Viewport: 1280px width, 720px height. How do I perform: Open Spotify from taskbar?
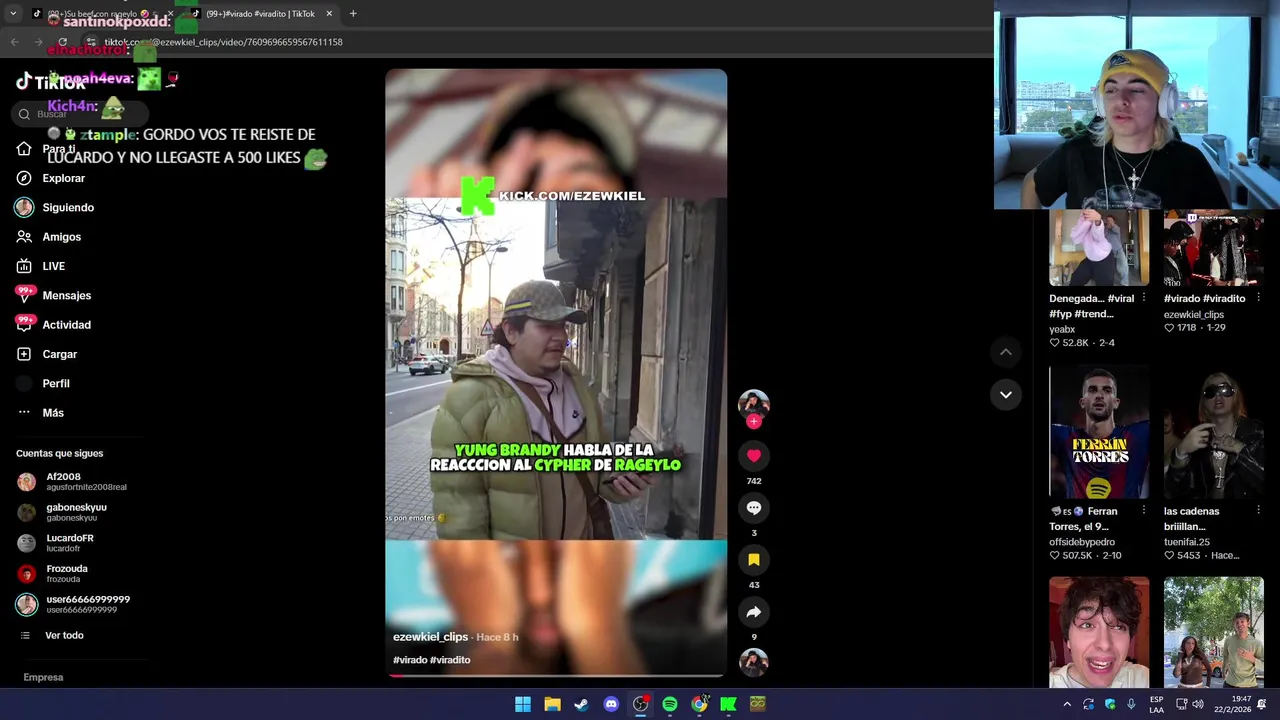pos(670,704)
